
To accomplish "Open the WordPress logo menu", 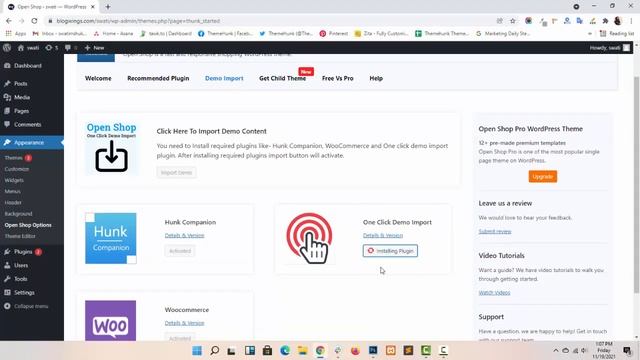I will [7, 48].
